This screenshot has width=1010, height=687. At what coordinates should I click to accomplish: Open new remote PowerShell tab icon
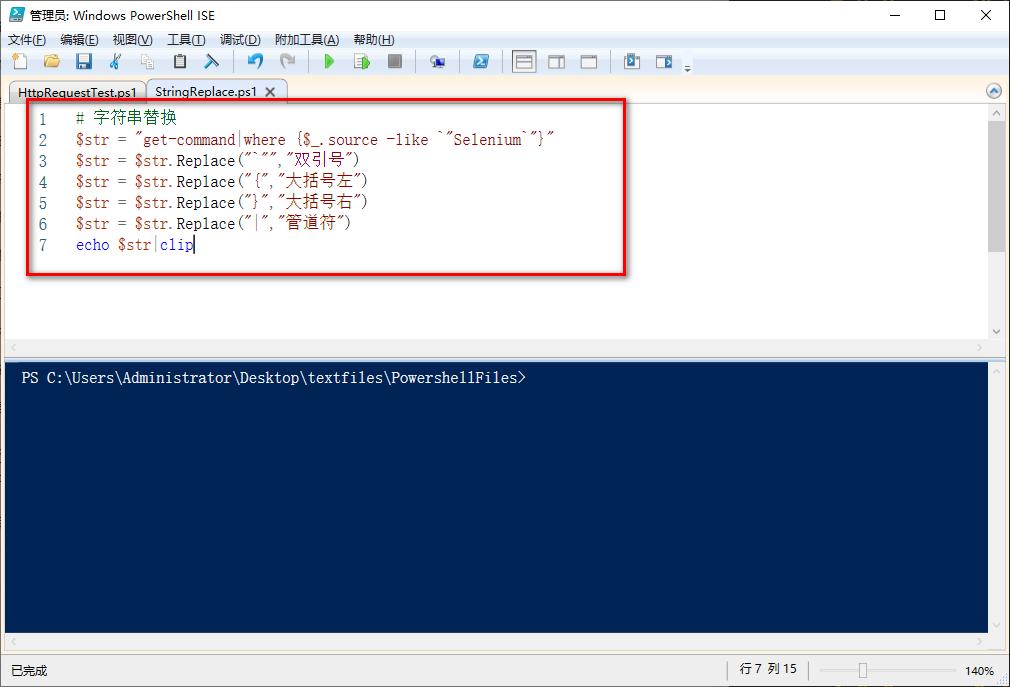(x=437, y=62)
